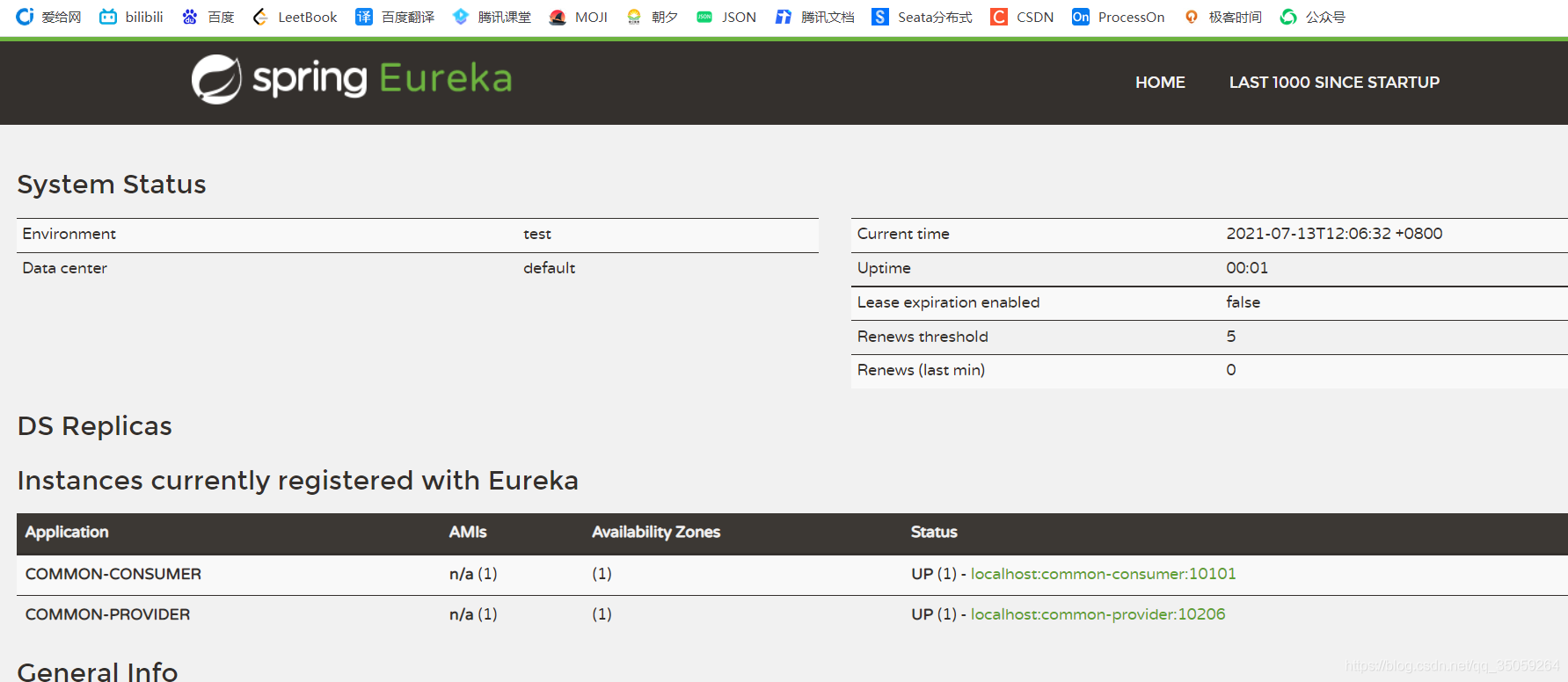Click the General Info heading
This screenshot has height=682, width=1568.
click(x=98, y=671)
